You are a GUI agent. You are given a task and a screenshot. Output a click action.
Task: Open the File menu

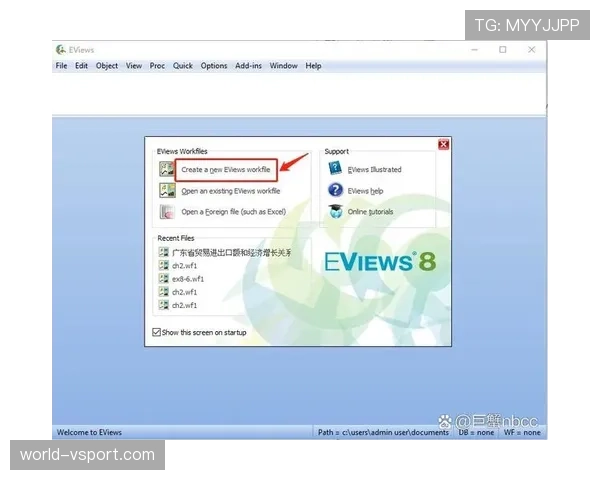click(x=61, y=65)
